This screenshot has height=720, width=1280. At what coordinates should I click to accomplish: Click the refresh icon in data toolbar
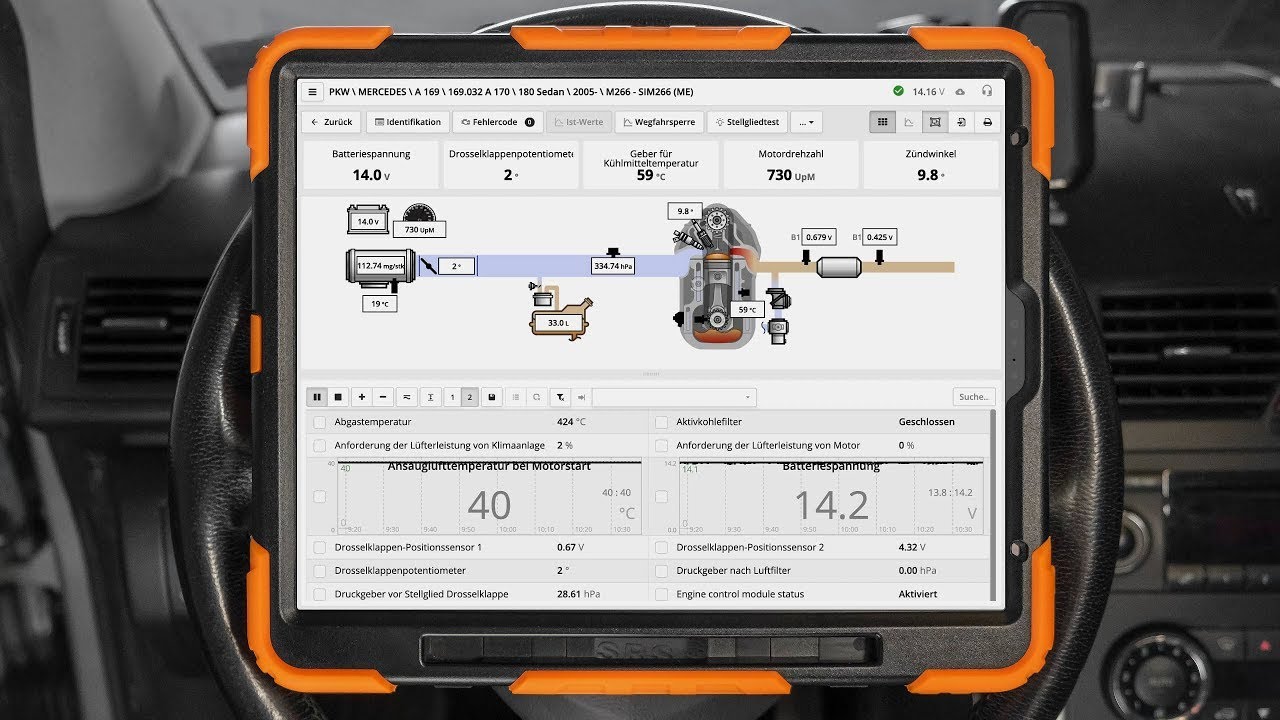point(536,397)
